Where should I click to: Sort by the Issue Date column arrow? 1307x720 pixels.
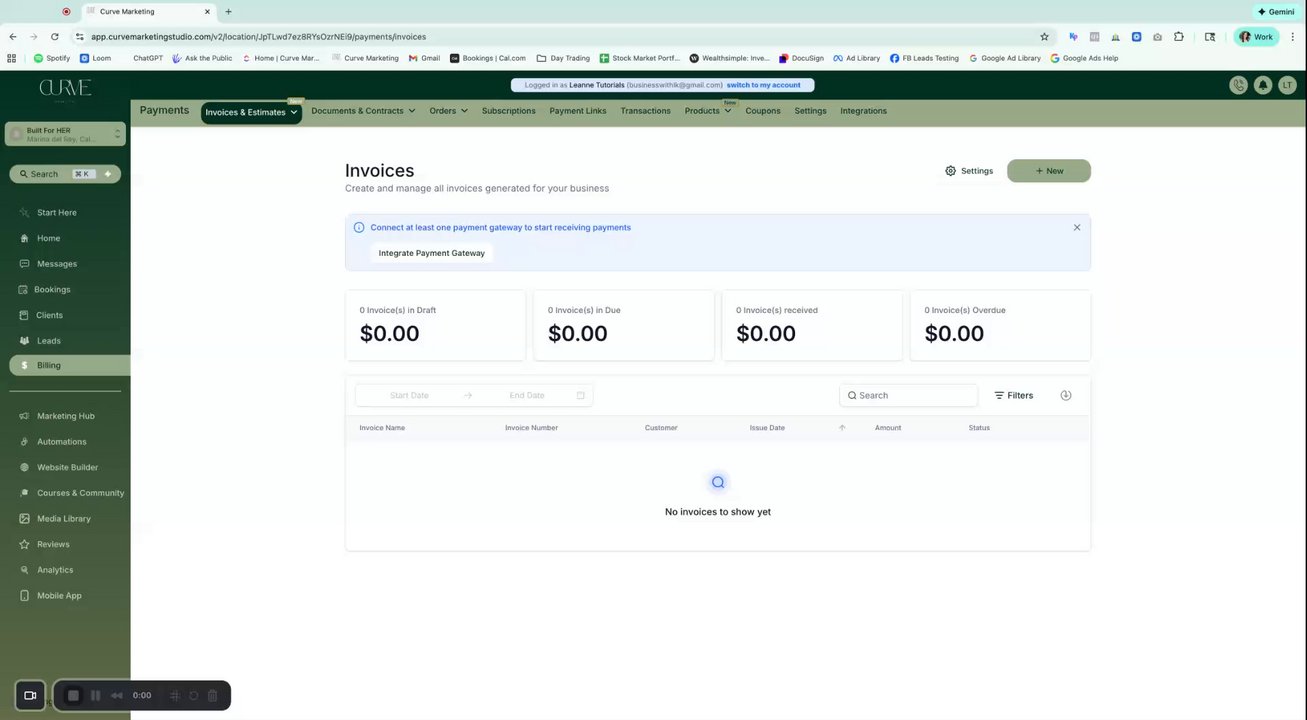coord(842,428)
